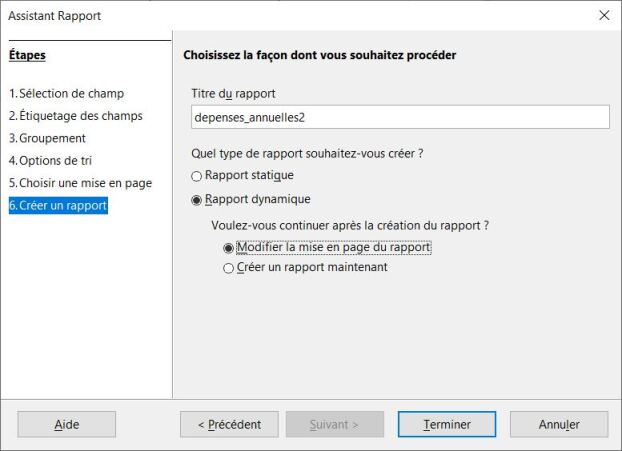
Task: Select the Rapport dynamique radio button
Action: pyautogui.click(x=197, y=199)
